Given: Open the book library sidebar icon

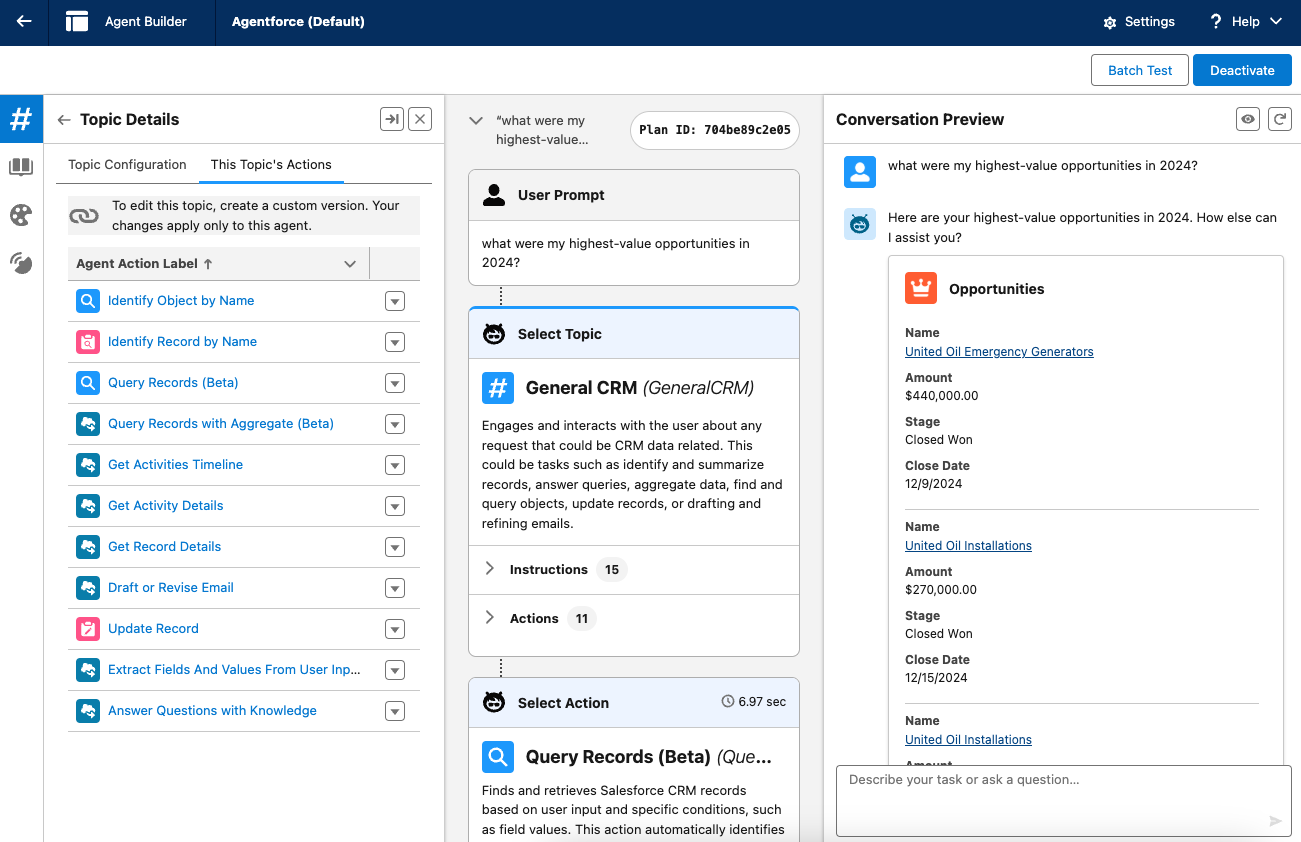Looking at the screenshot, I should [x=21, y=167].
